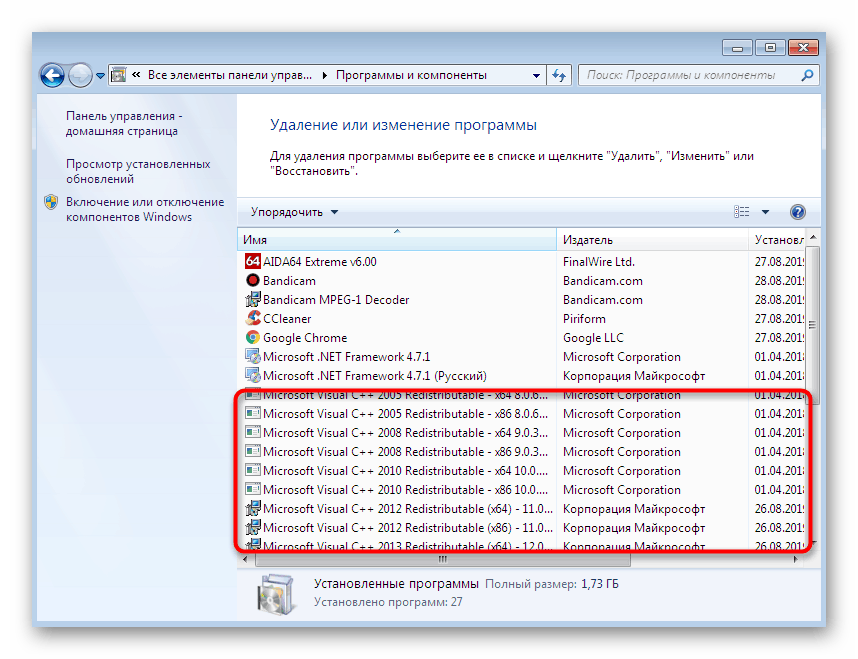Click the shield icon beside Windows components link
Viewport: 858px width, 659px height.
click(51, 202)
